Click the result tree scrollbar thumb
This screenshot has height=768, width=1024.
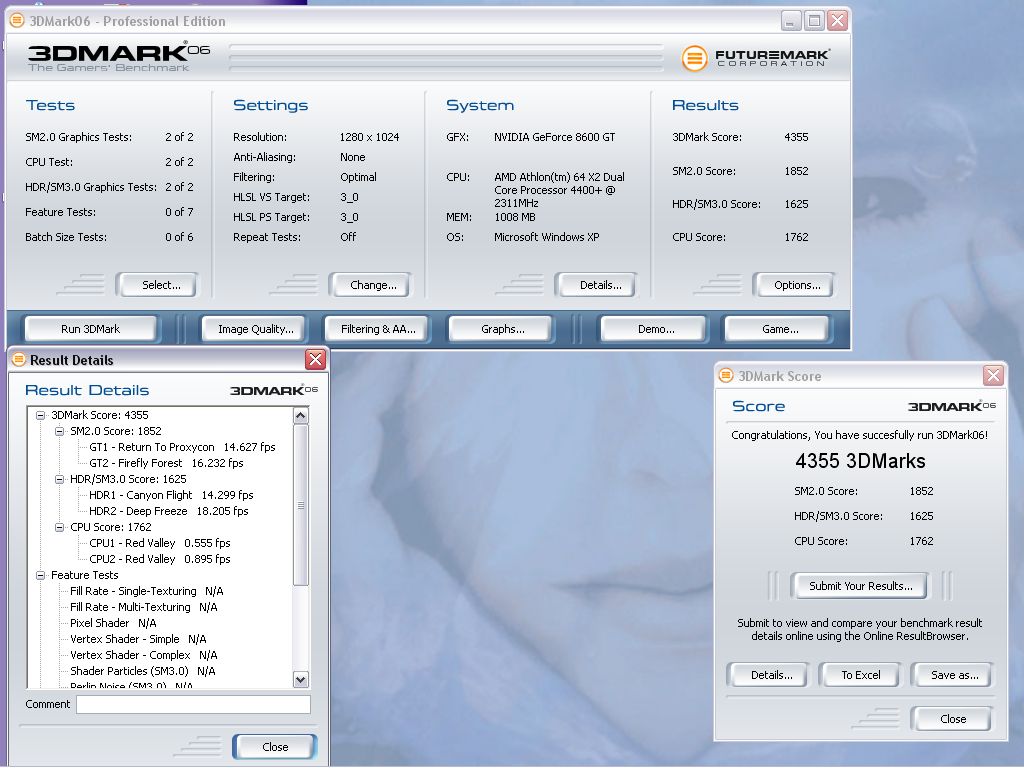(300, 505)
